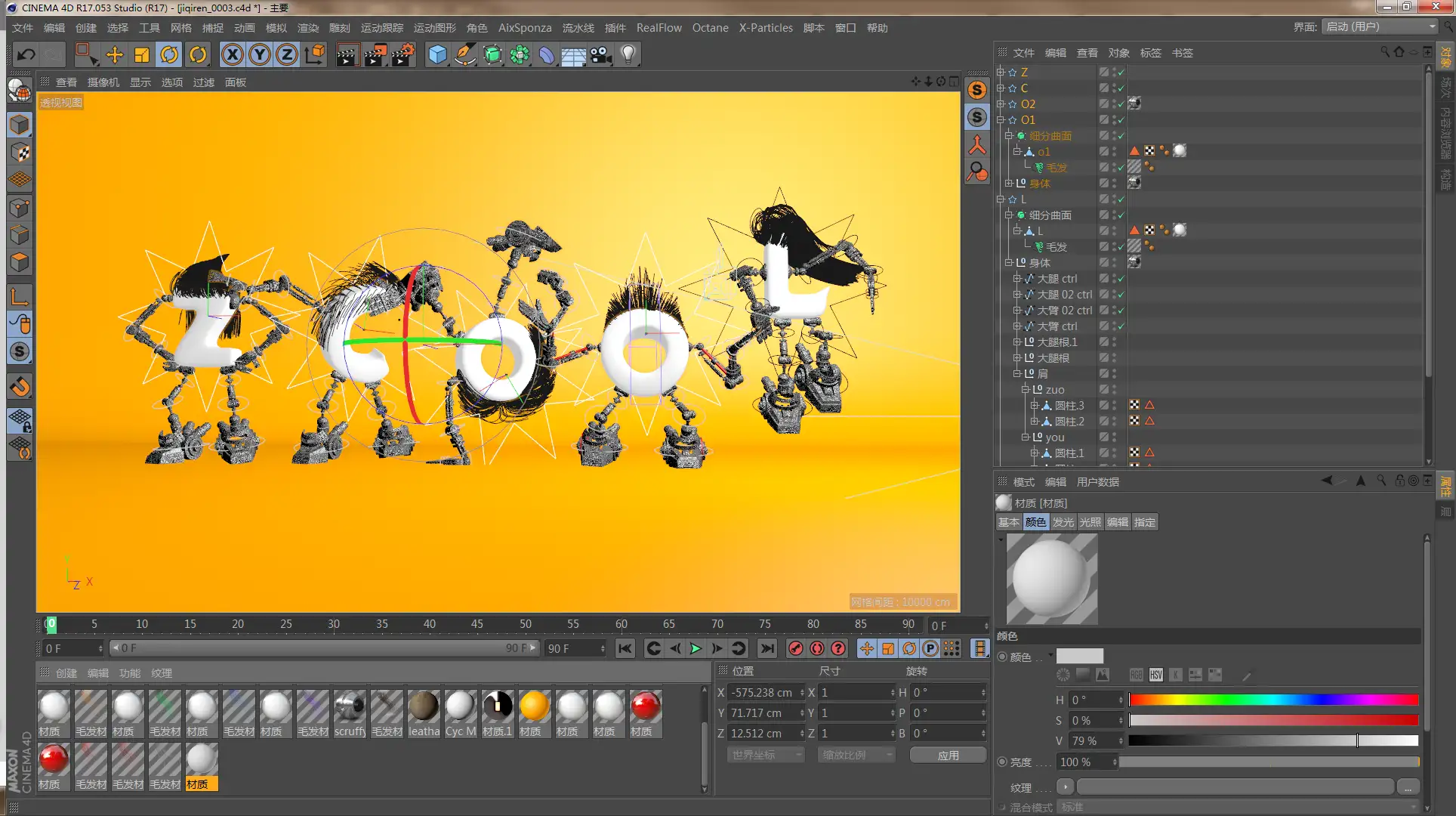Click the HSV color mode icon
1456x816 pixels.
pos(1155,675)
